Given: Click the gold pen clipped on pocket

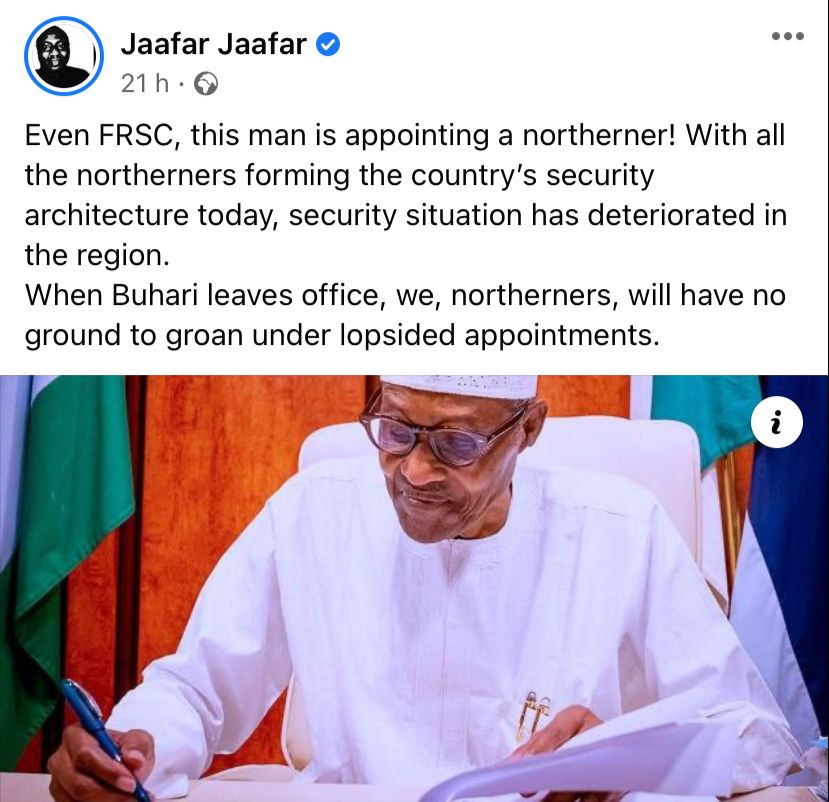Looking at the screenshot, I should (531, 714).
